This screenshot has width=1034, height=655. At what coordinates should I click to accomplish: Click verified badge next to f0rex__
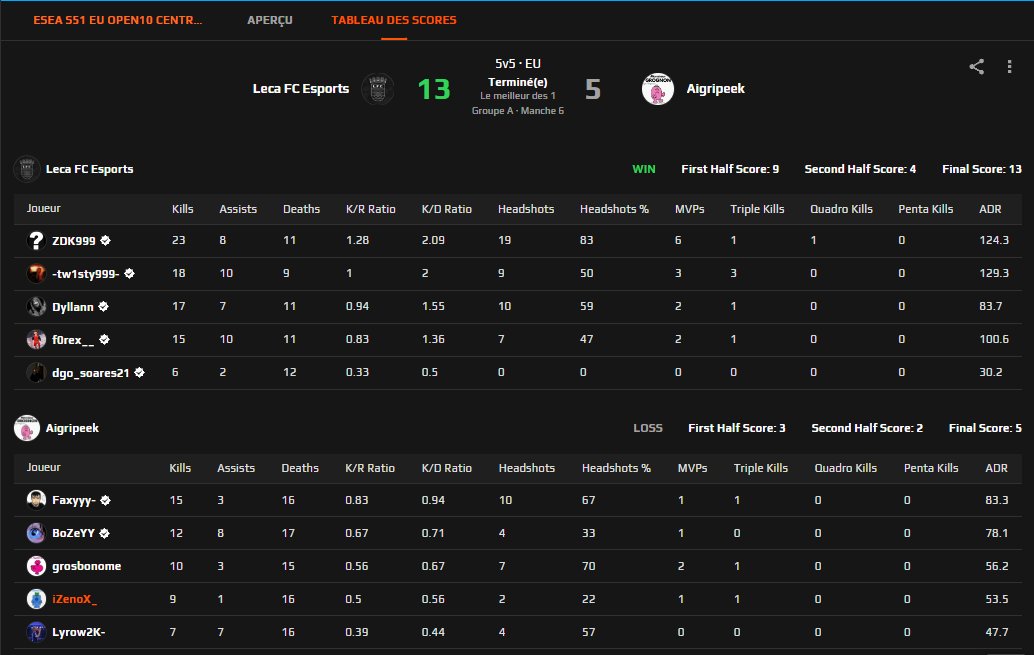tap(104, 339)
